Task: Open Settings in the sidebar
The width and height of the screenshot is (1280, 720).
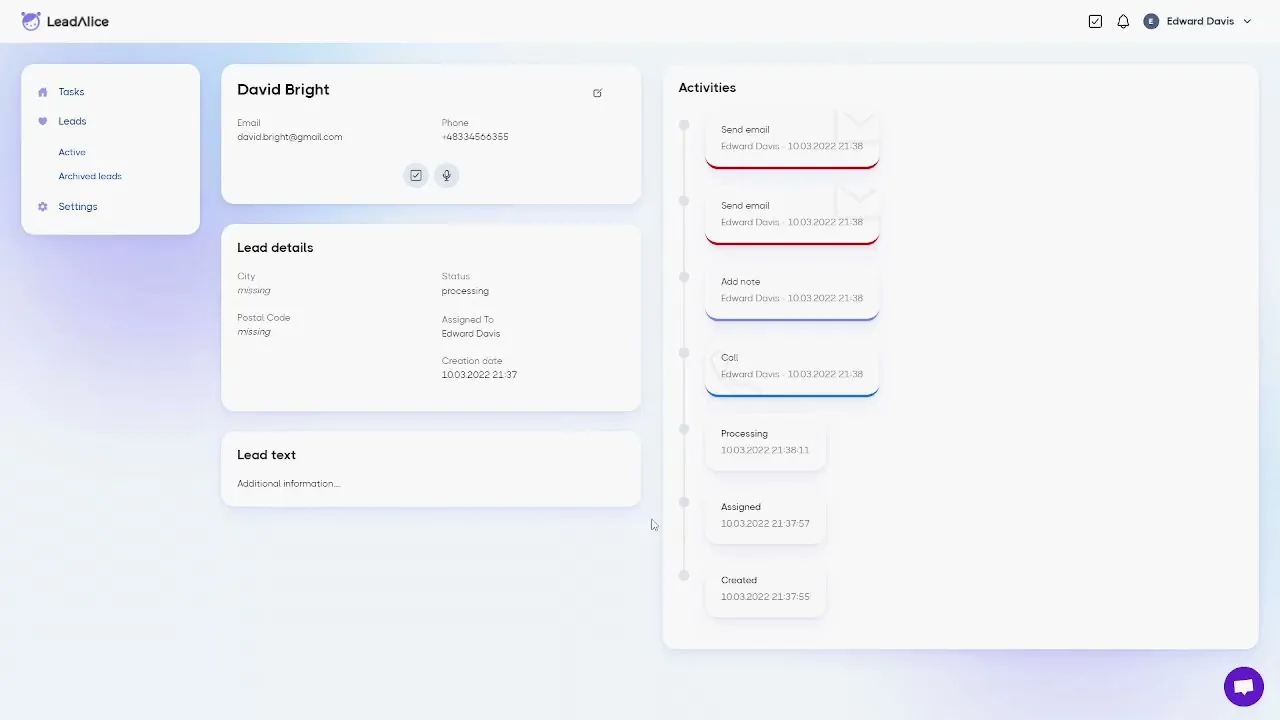Action: 78,207
